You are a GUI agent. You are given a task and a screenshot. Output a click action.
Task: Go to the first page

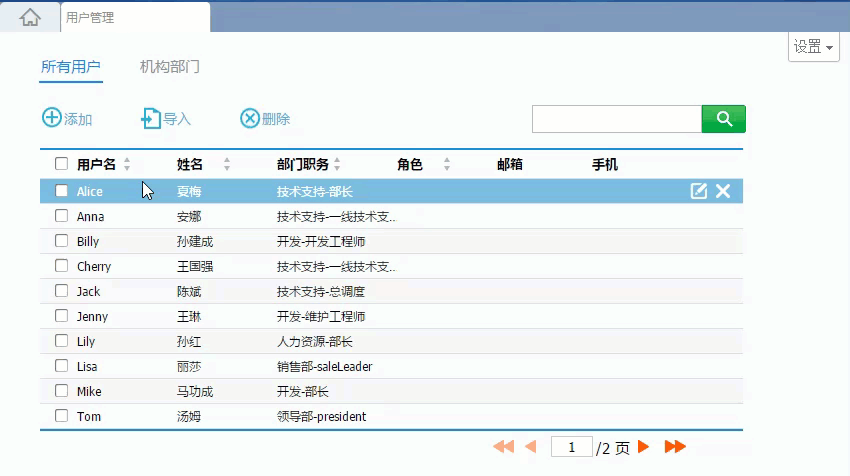[504, 447]
